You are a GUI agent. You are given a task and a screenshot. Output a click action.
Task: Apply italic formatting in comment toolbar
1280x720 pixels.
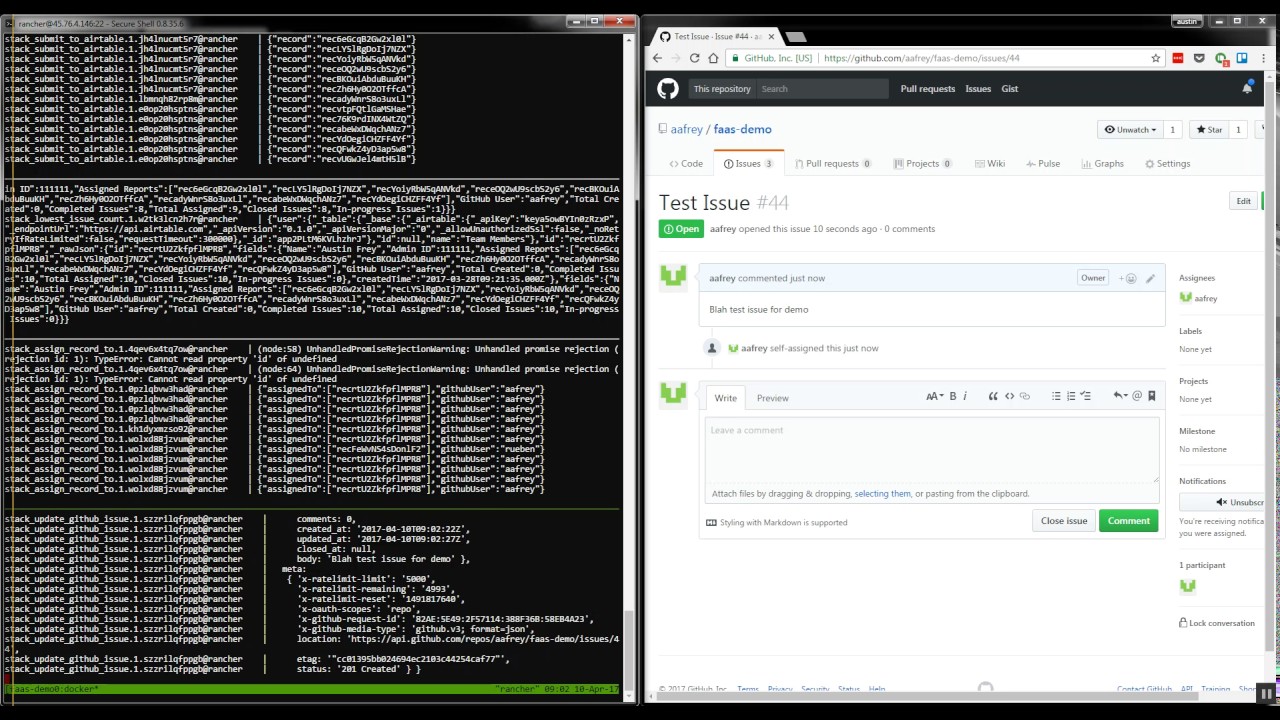coord(965,396)
